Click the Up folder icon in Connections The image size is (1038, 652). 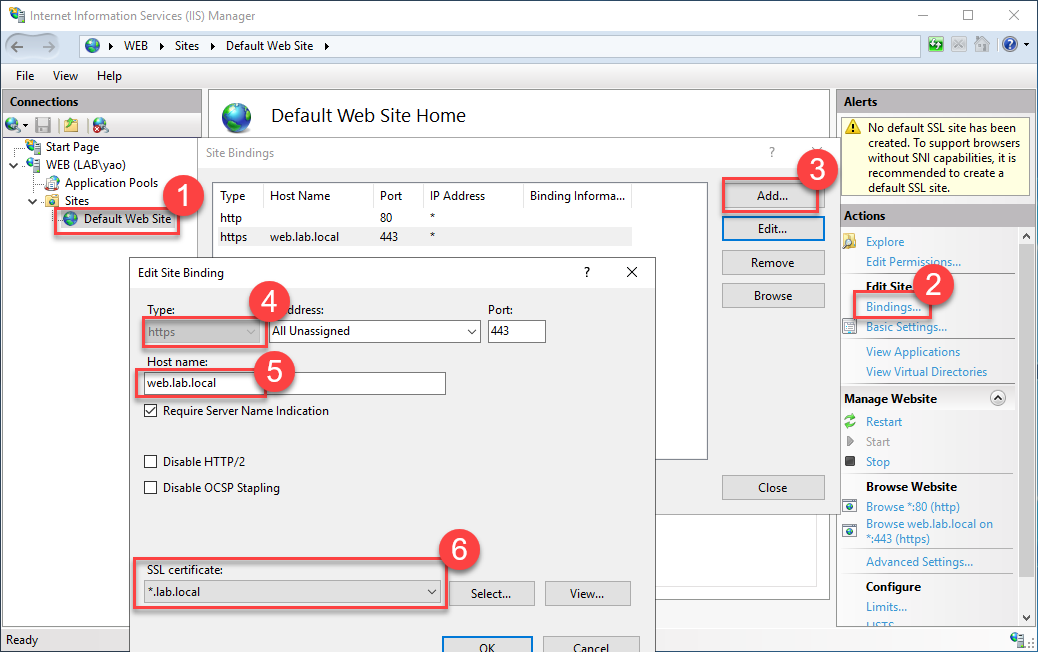click(70, 125)
